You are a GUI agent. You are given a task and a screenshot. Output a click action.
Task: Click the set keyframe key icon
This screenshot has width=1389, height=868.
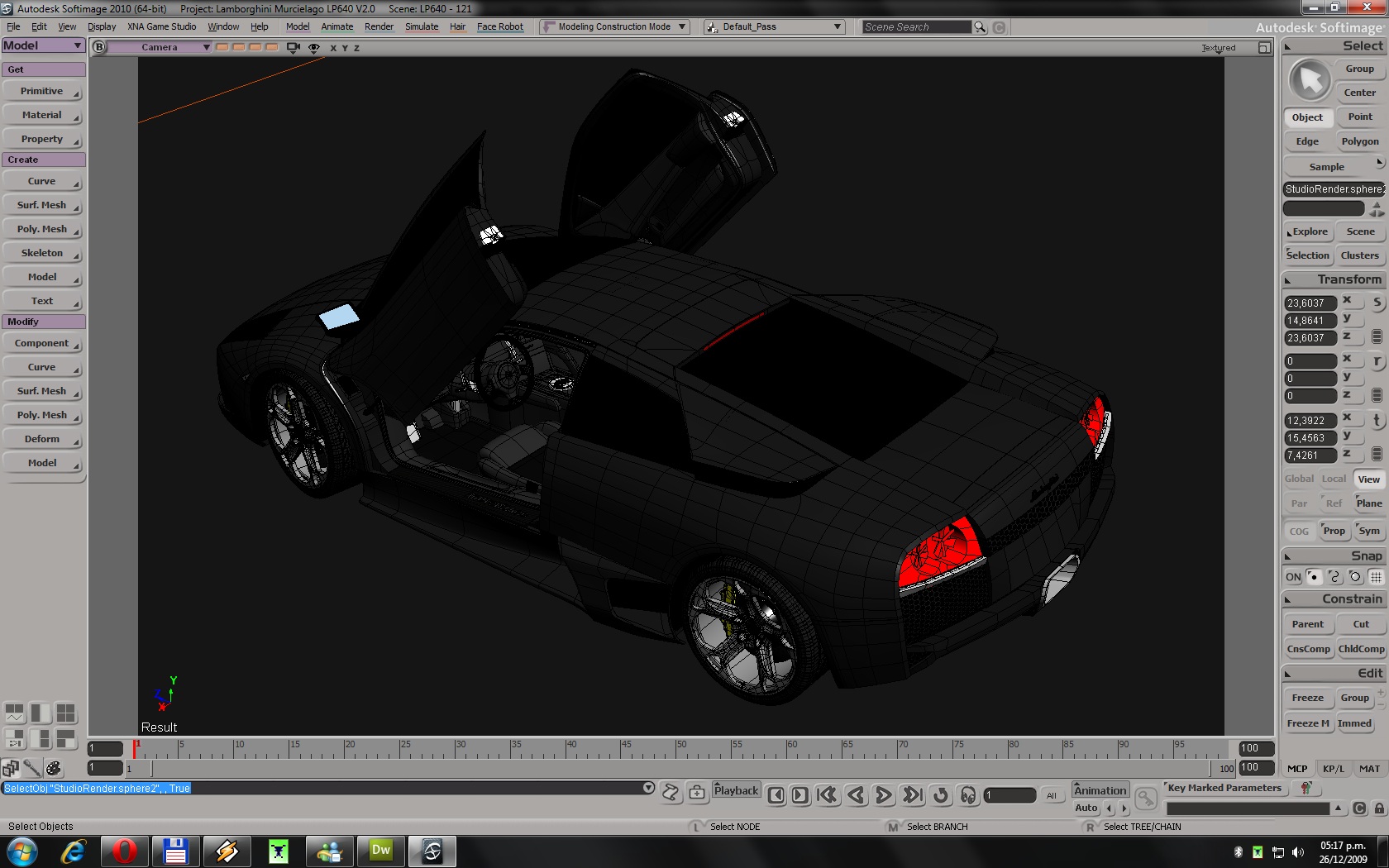point(1146,798)
